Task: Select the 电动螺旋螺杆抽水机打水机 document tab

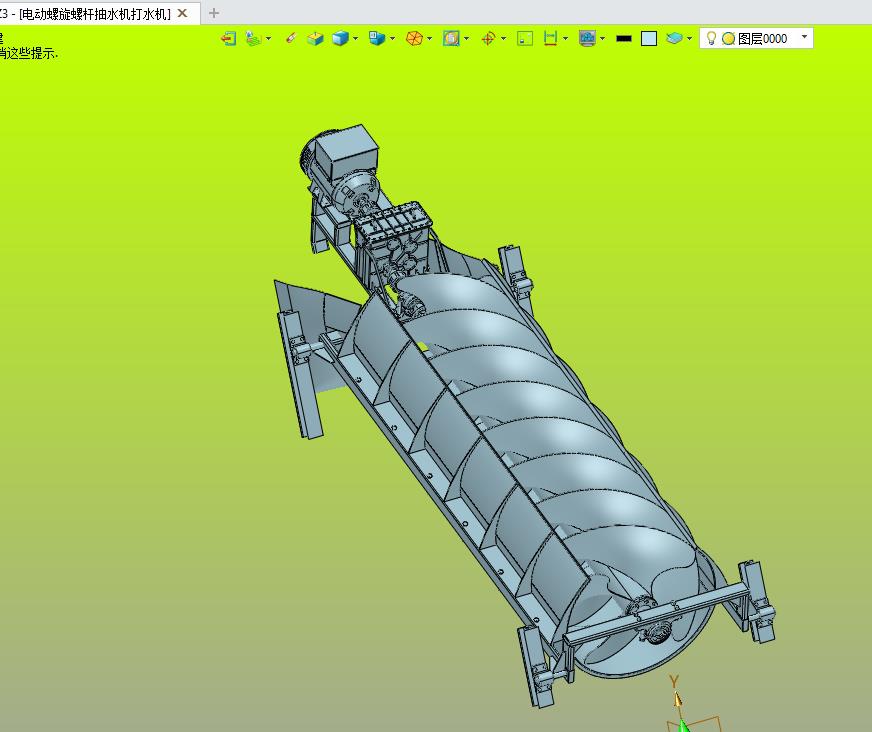Action: (x=95, y=13)
